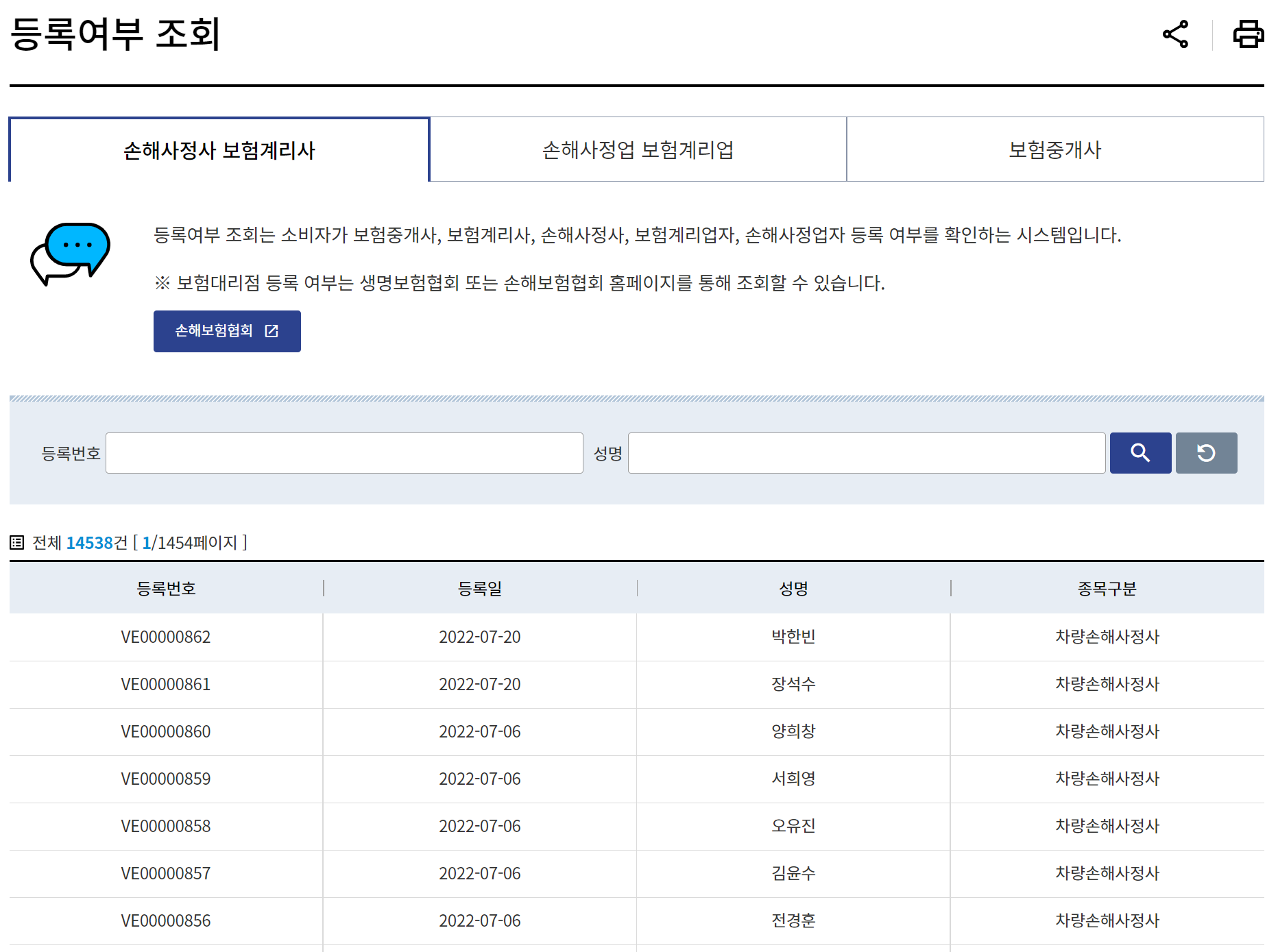
Task: Click the magnifier search button
Action: (x=1140, y=453)
